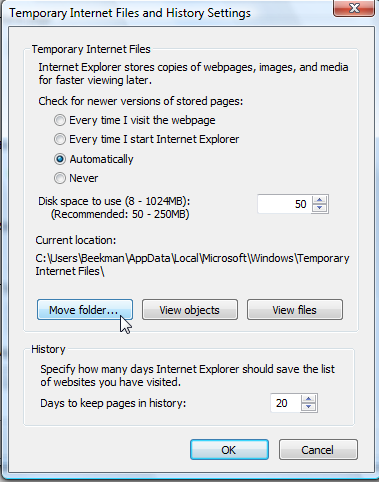
Task: Open View objects
Action: (x=190, y=310)
